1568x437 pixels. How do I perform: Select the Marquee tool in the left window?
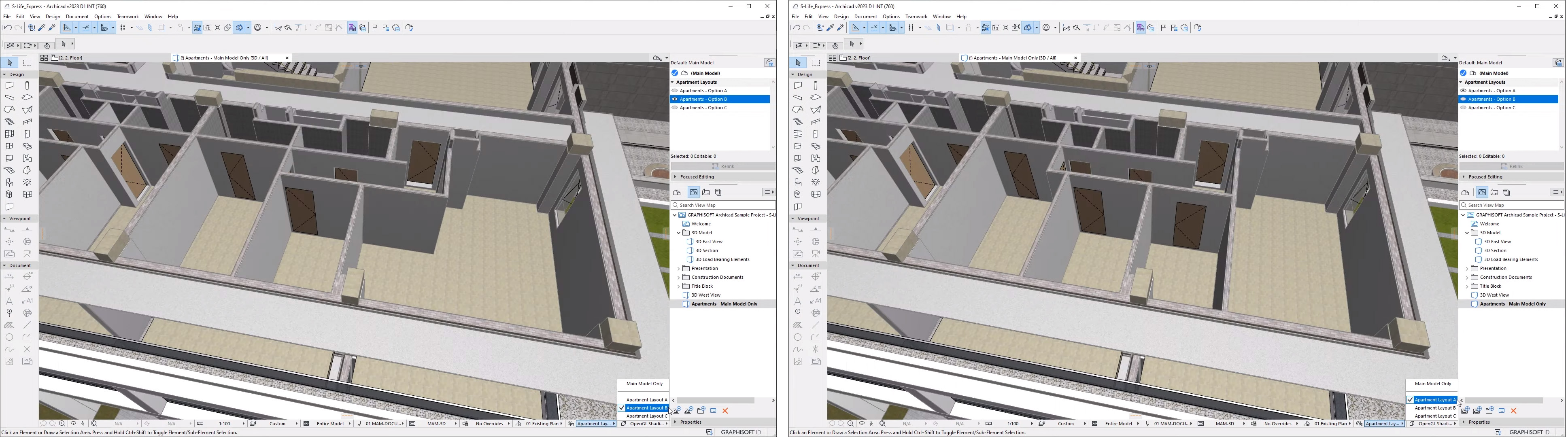point(28,63)
